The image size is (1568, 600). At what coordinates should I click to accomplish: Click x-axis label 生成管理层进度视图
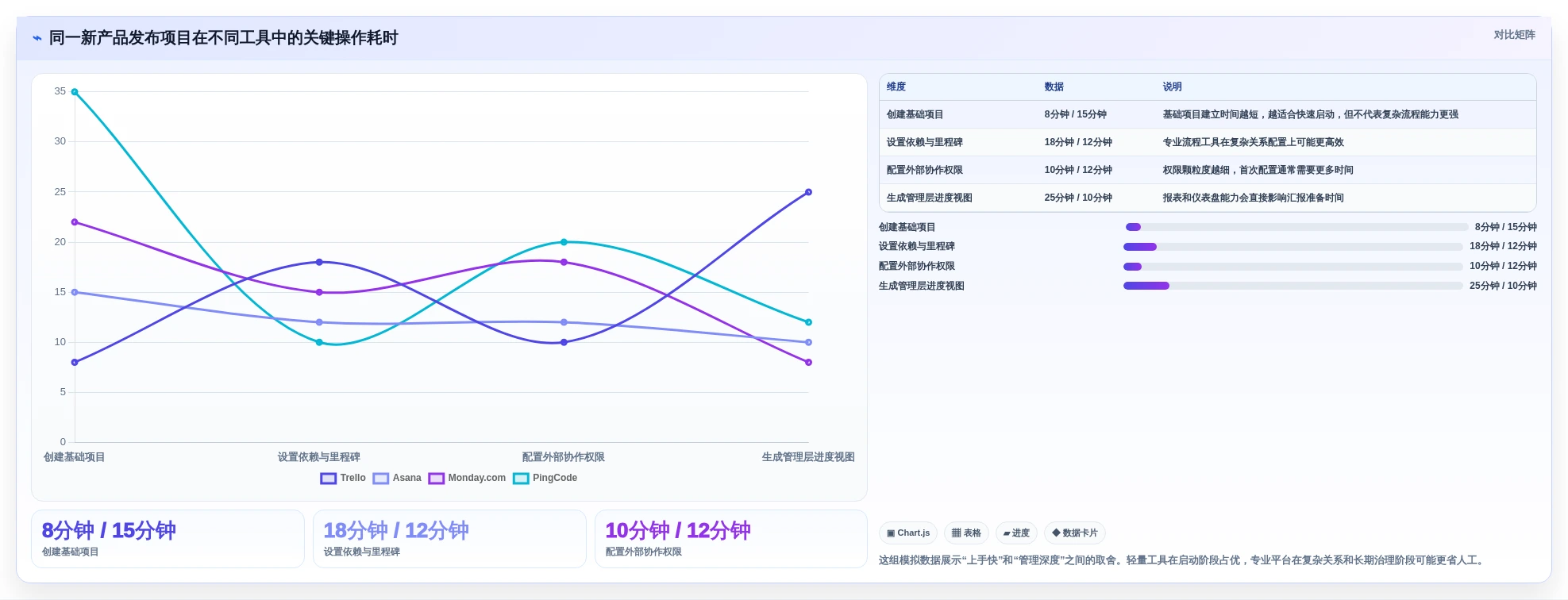coord(808,457)
